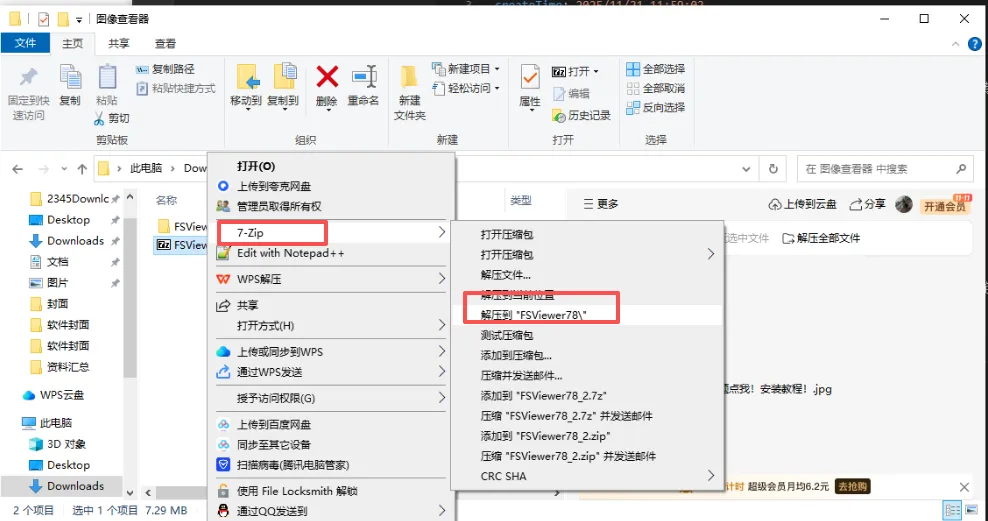Expand 授予访问权限(G) submenu
This screenshot has width=988, height=521.
click(x=331, y=398)
